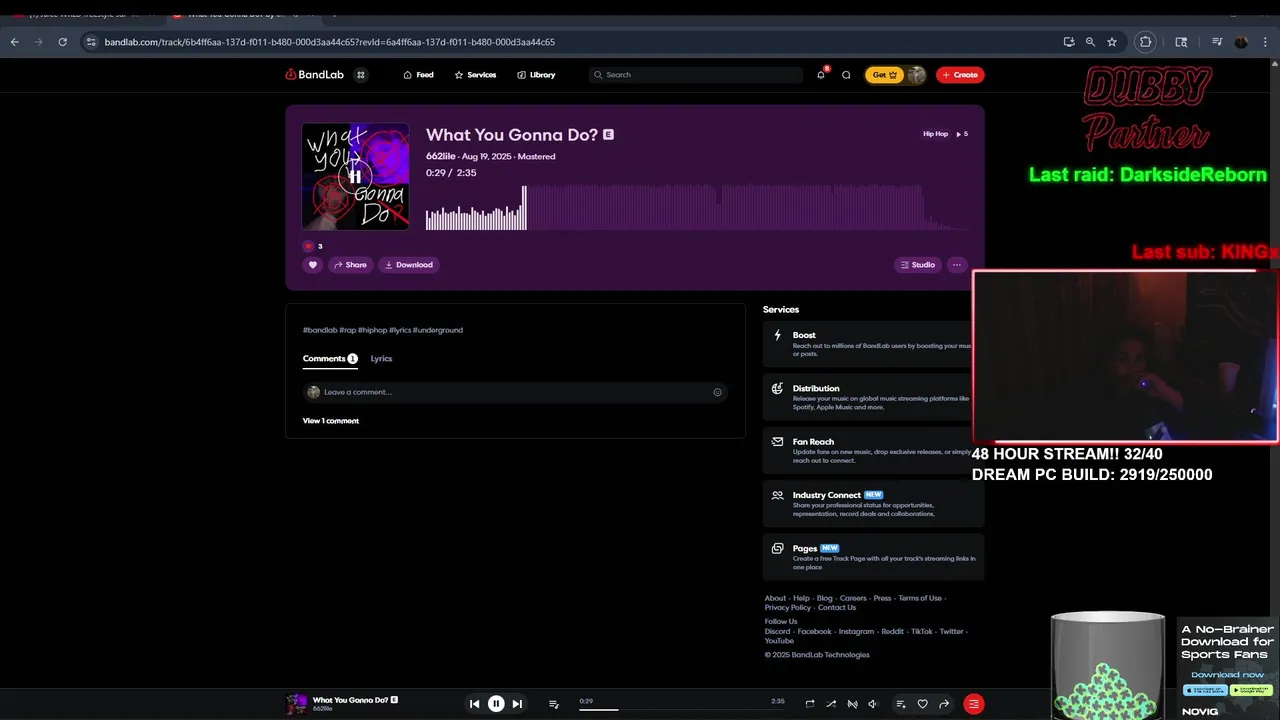Click the #underground hashtag

pyautogui.click(x=438, y=330)
